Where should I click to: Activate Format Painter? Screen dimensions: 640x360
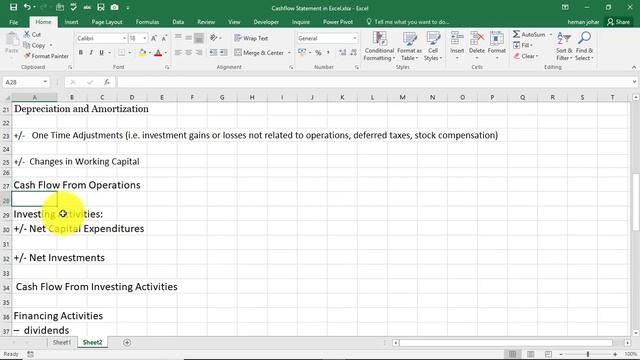point(46,56)
